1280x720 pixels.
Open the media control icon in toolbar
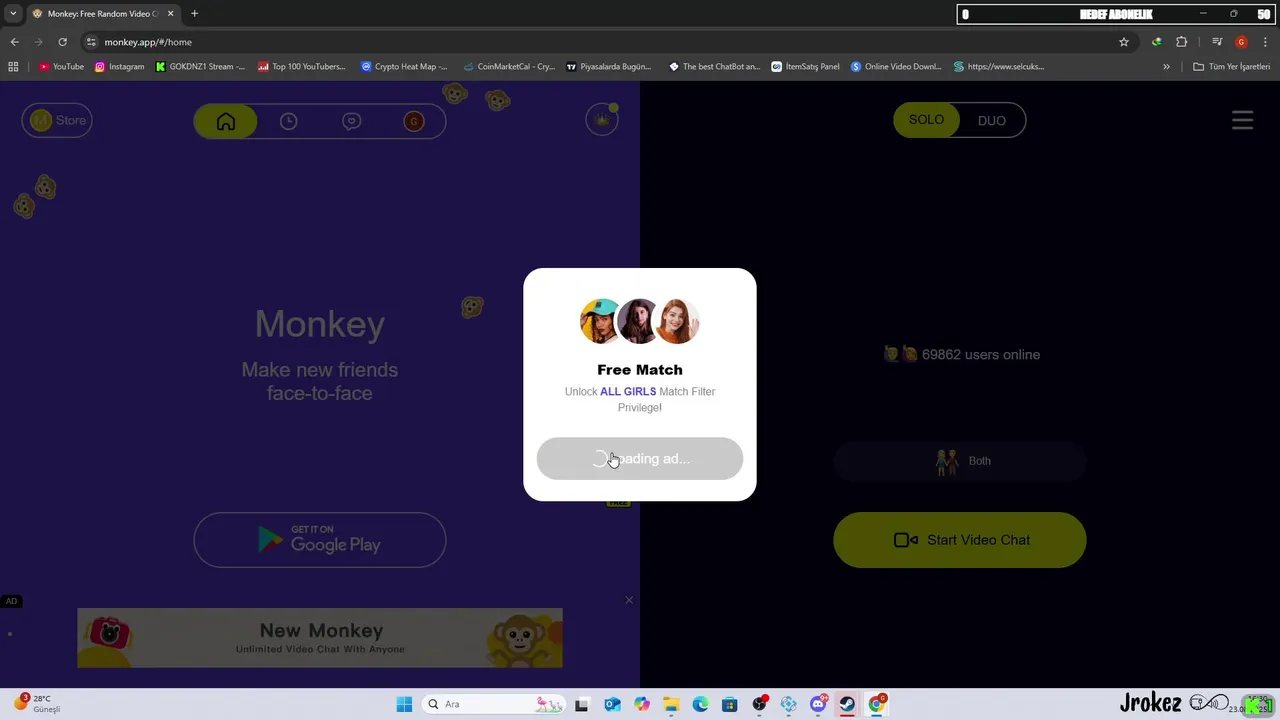pyautogui.click(x=1217, y=42)
